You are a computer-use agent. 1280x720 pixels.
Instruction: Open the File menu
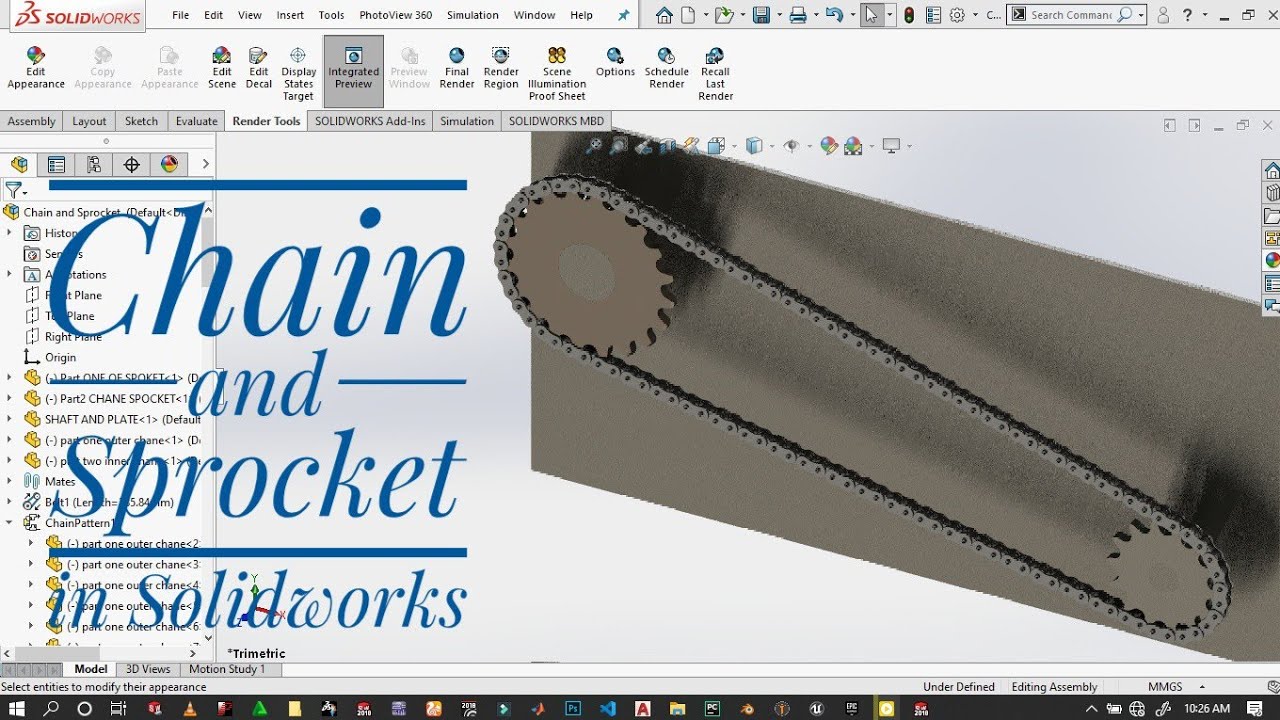[x=180, y=15]
